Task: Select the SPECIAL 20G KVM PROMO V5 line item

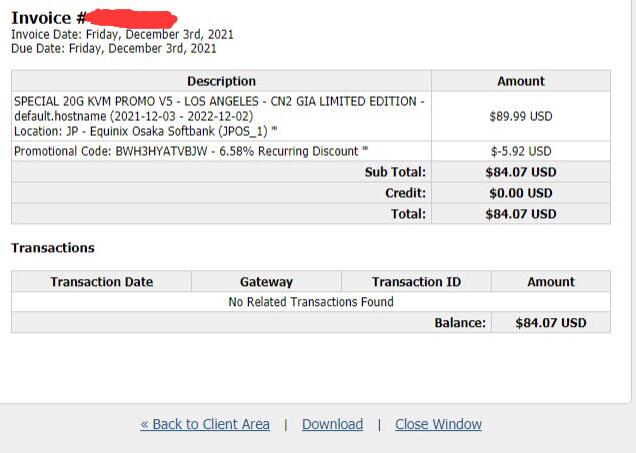Action: [221, 116]
